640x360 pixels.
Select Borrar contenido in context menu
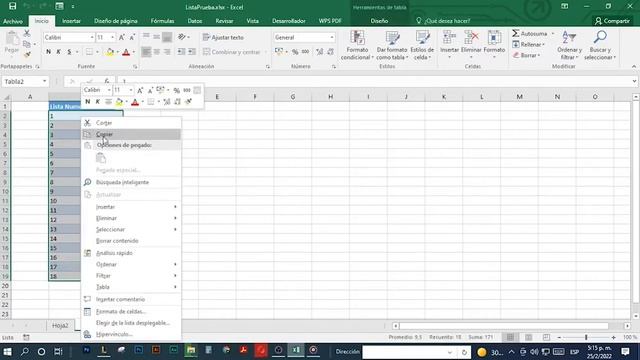point(131,241)
